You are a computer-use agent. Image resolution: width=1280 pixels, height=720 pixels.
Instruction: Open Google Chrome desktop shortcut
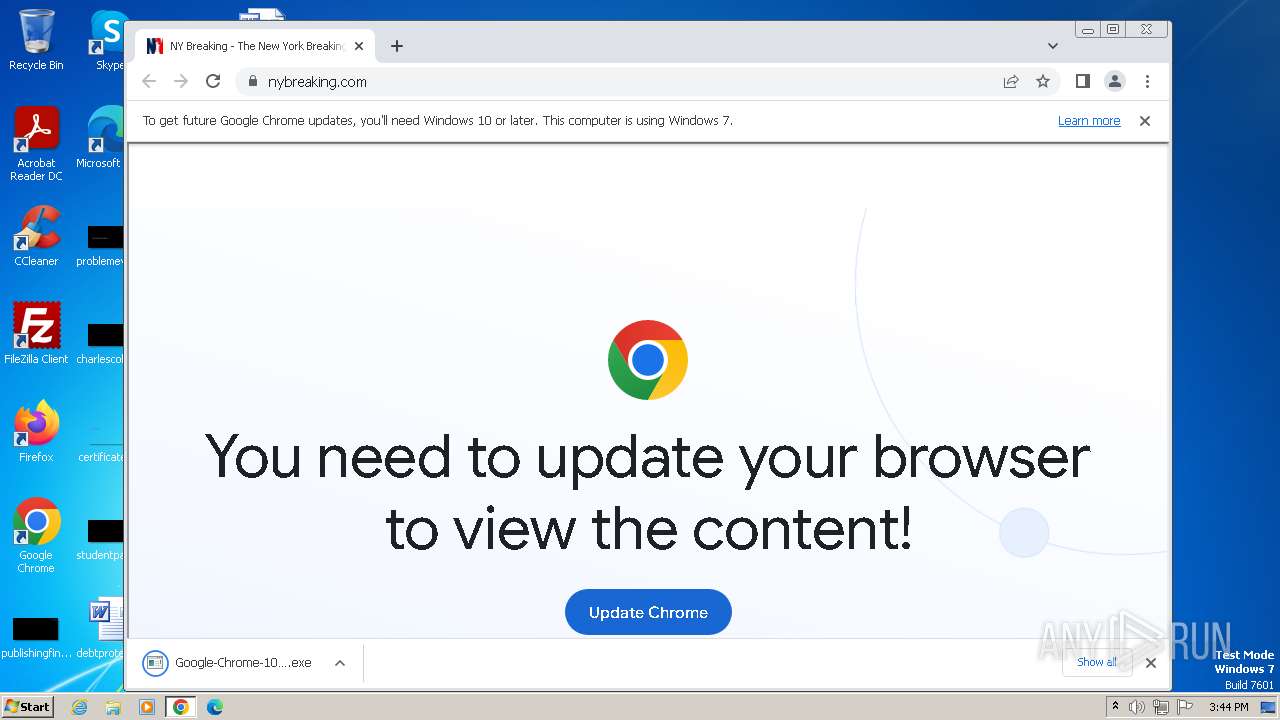click(x=36, y=535)
